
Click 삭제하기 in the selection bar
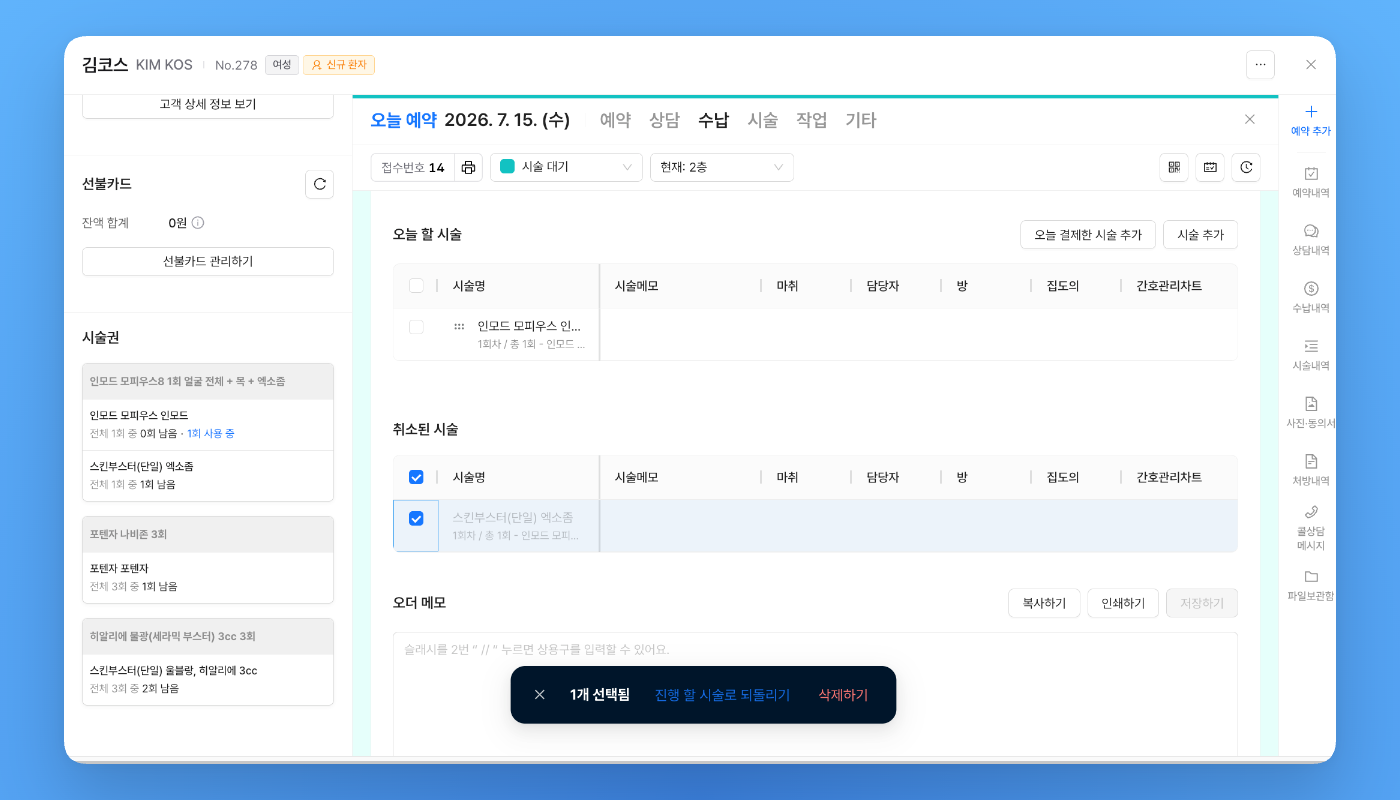(843, 695)
